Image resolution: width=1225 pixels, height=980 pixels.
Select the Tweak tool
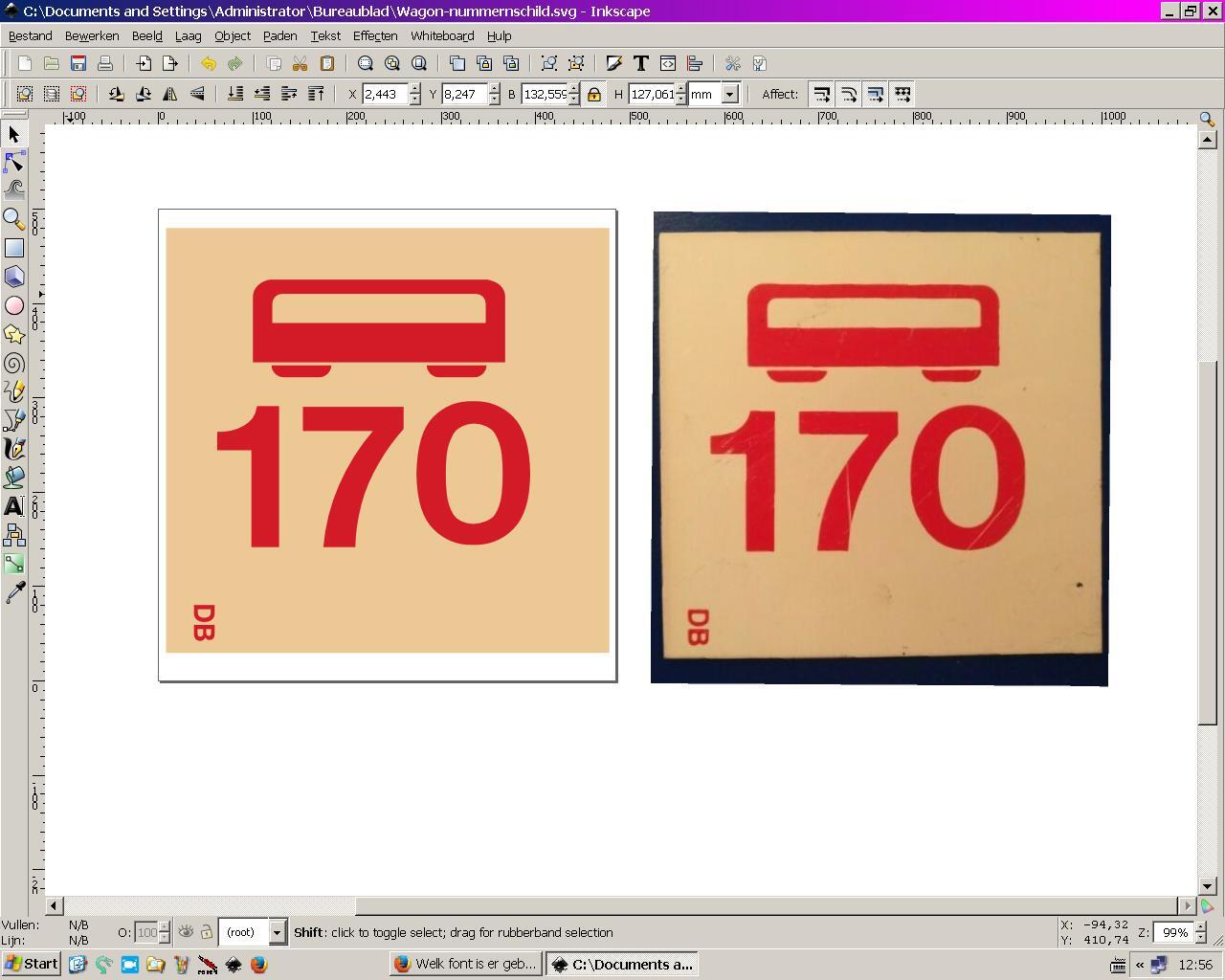(x=14, y=189)
